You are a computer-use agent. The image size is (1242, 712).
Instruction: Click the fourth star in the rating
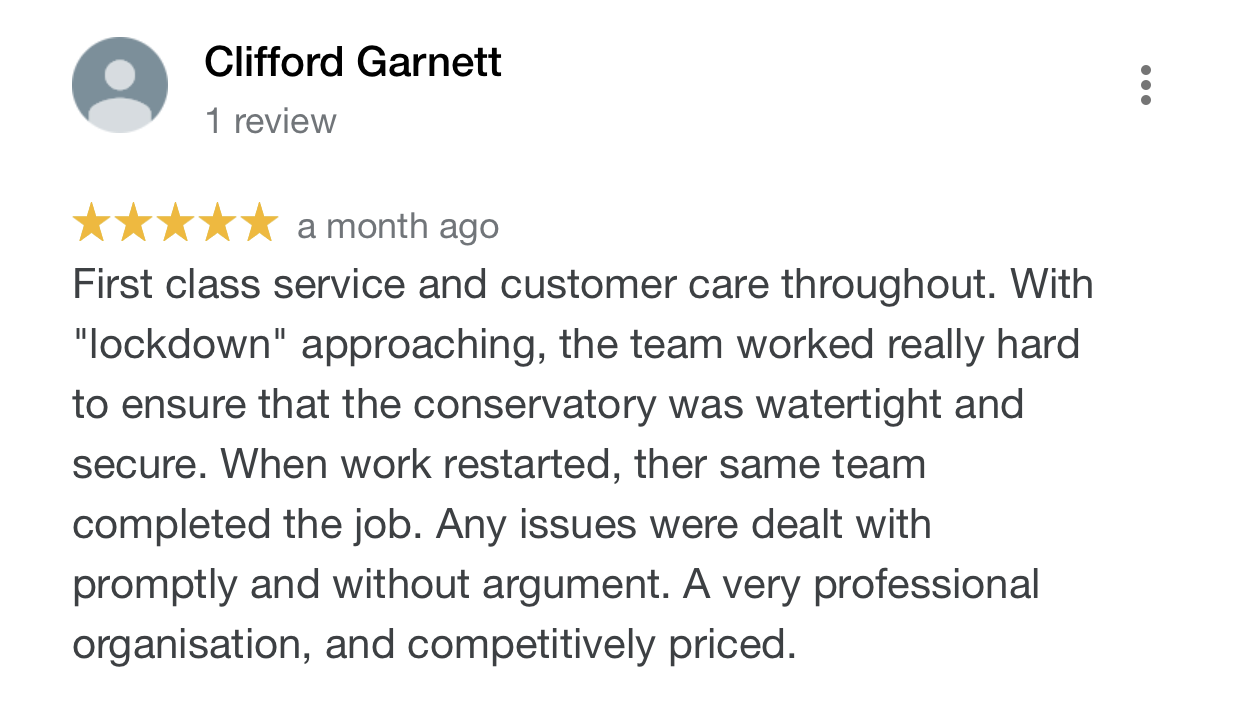(216, 224)
